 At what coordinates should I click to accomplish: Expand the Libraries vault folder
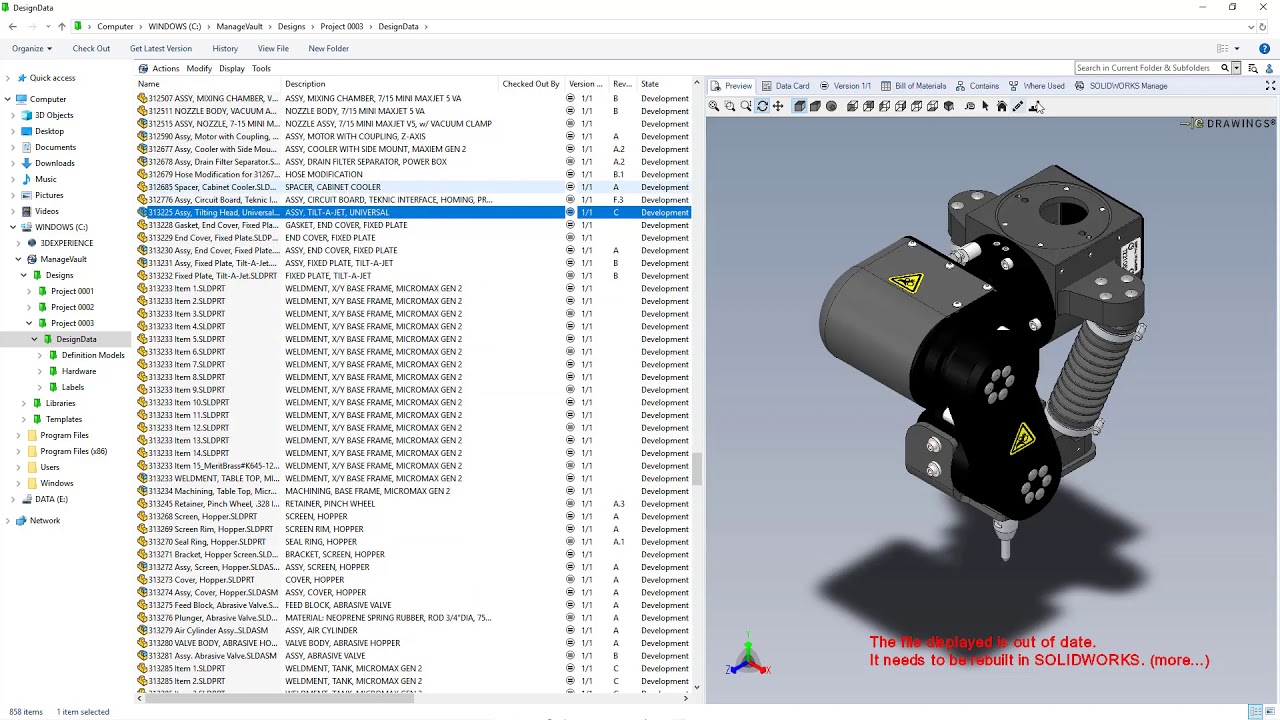(22, 403)
